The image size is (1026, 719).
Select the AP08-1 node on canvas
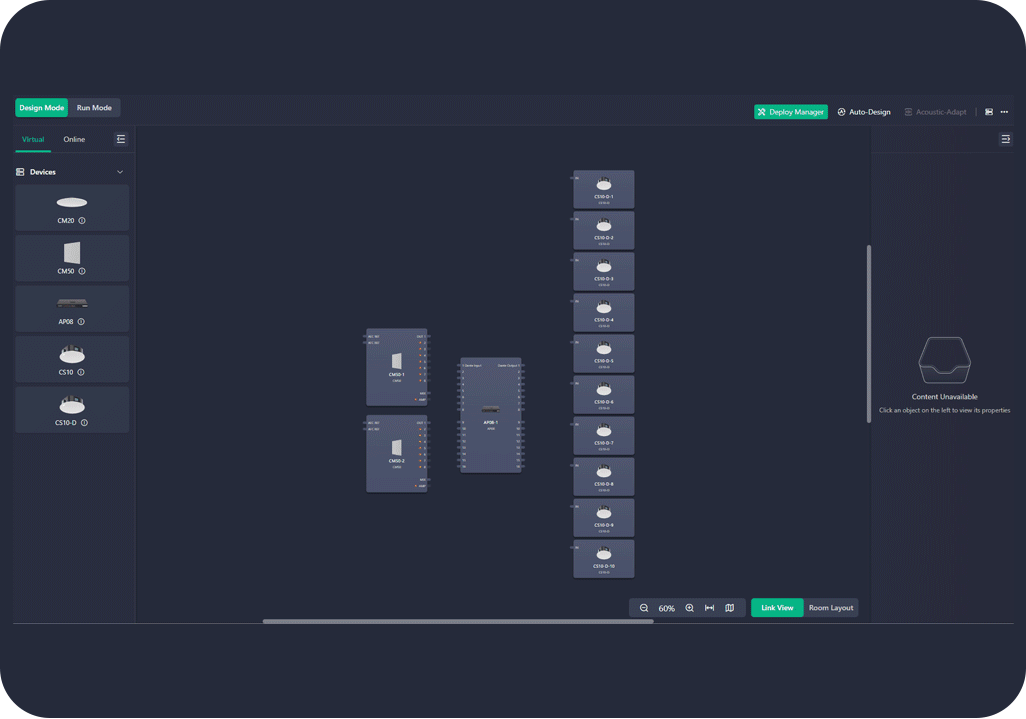[x=490, y=415]
